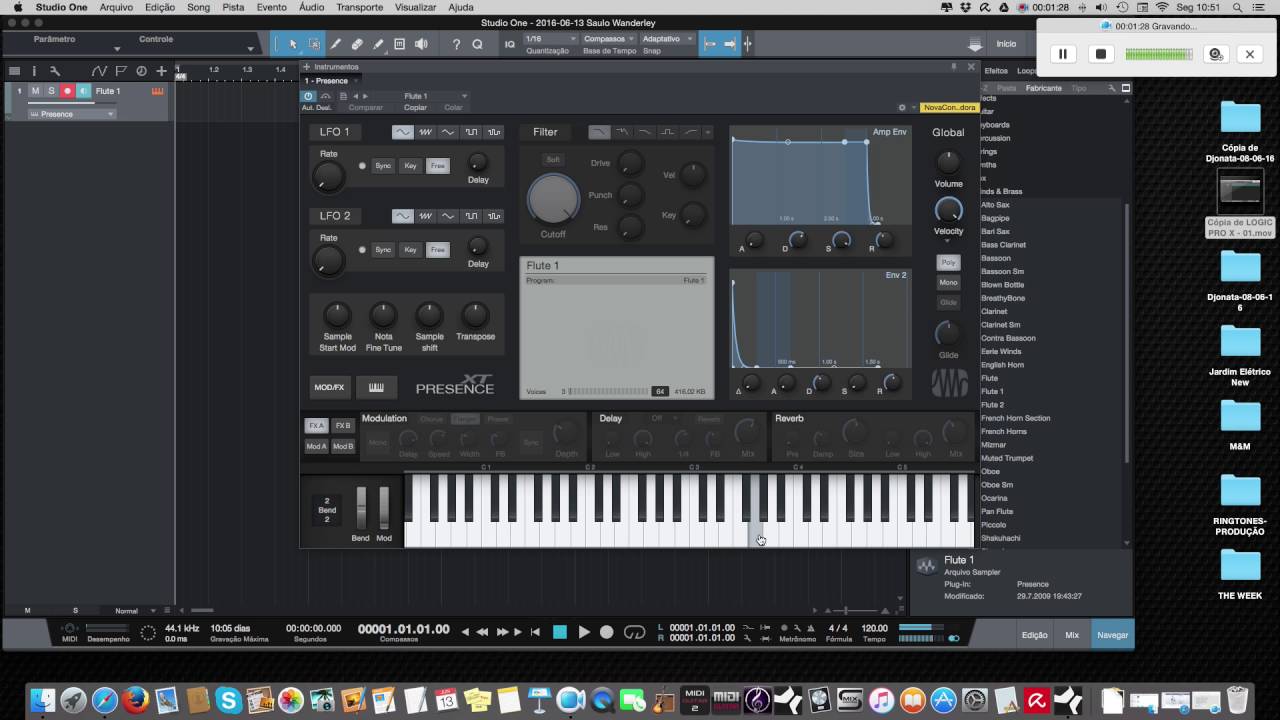Open the instrument editor keyboard icon on Flute 1 track
This screenshot has width=1280, height=720.
[x=157, y=91]
